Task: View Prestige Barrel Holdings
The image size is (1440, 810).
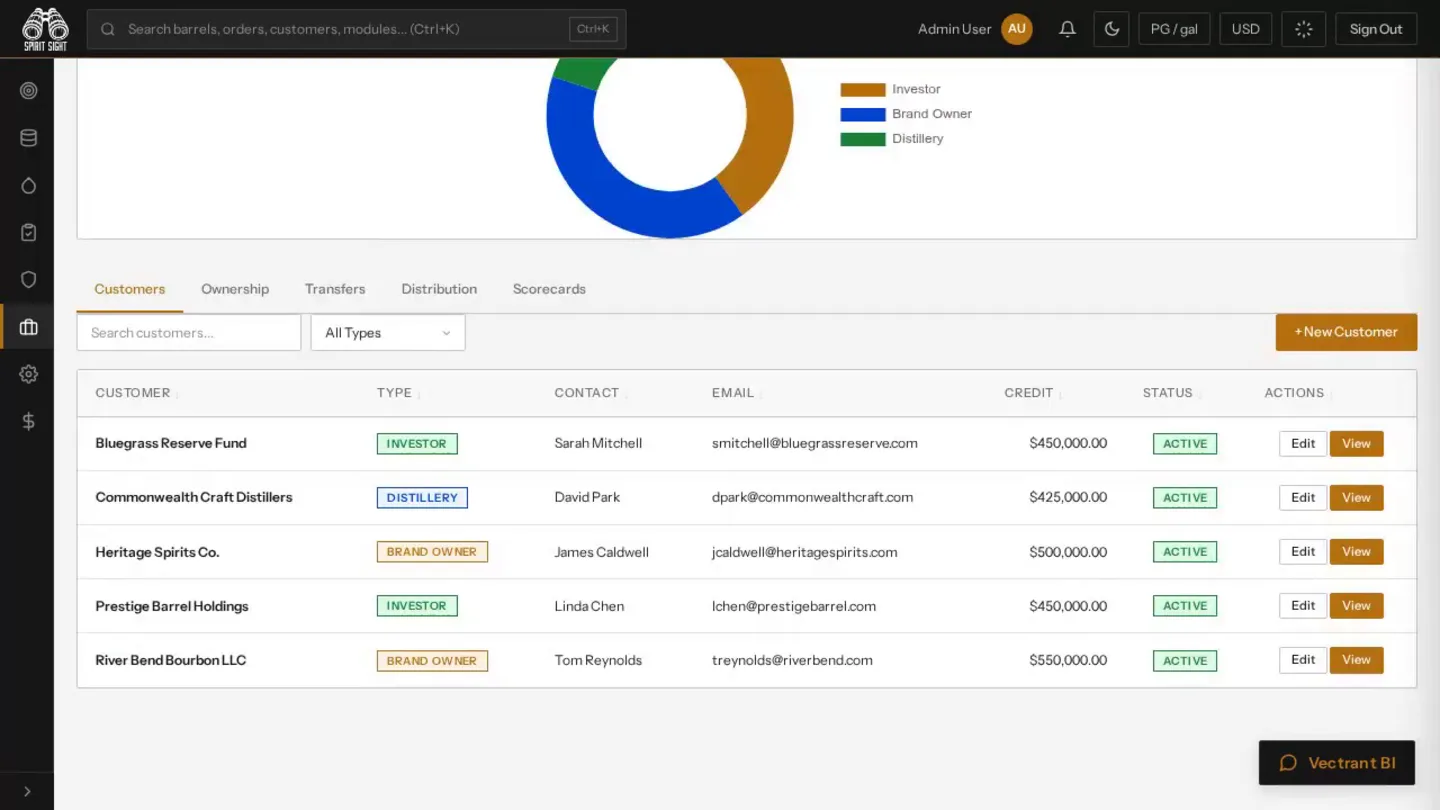Action: (x=1356, y=606)
